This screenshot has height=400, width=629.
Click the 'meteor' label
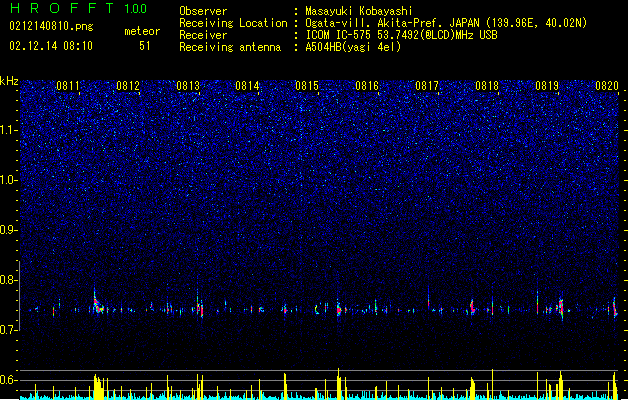tap(142, 31)
